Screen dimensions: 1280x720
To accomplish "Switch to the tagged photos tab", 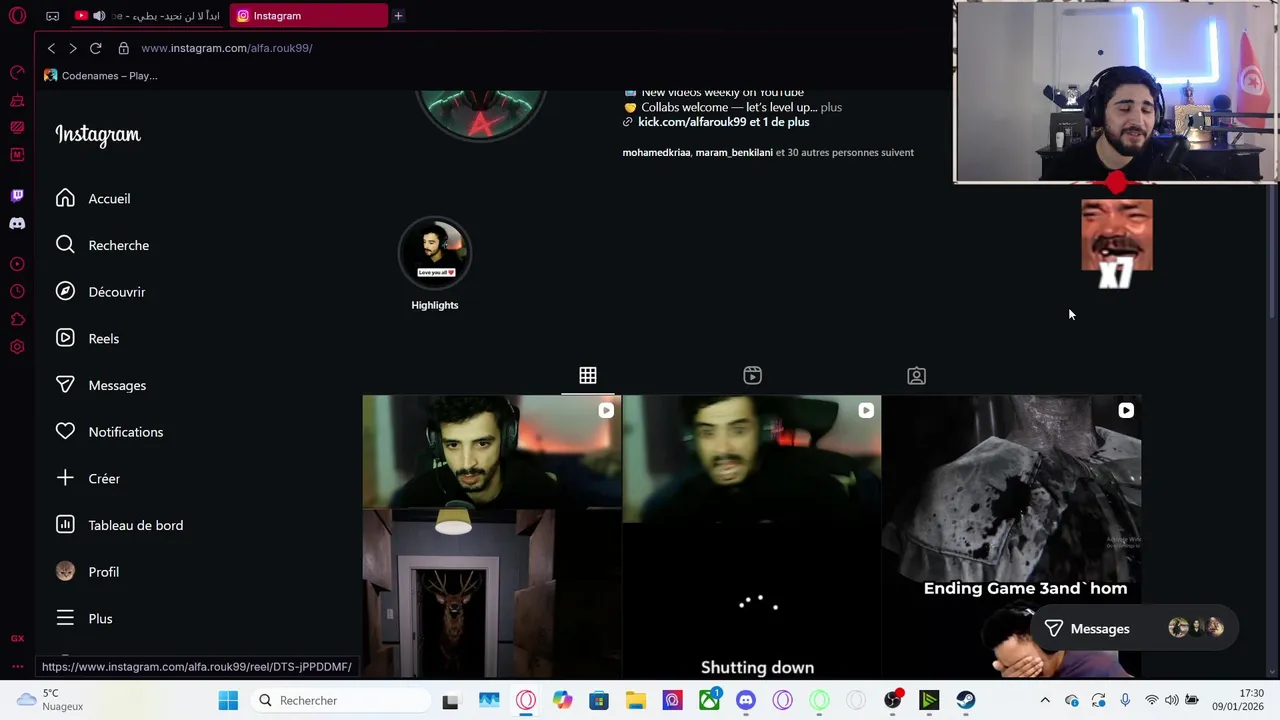I will [916, 376].
